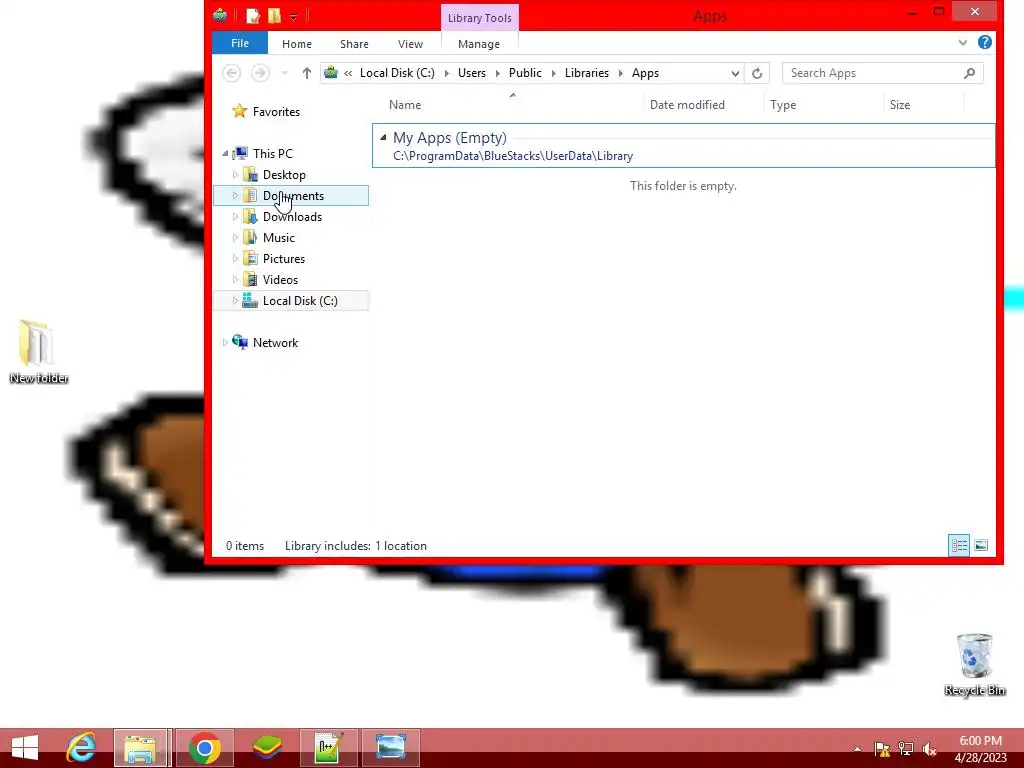Click Users in the address path
1024x768 pixels.
pyautogui.click(x=472, y=73)
